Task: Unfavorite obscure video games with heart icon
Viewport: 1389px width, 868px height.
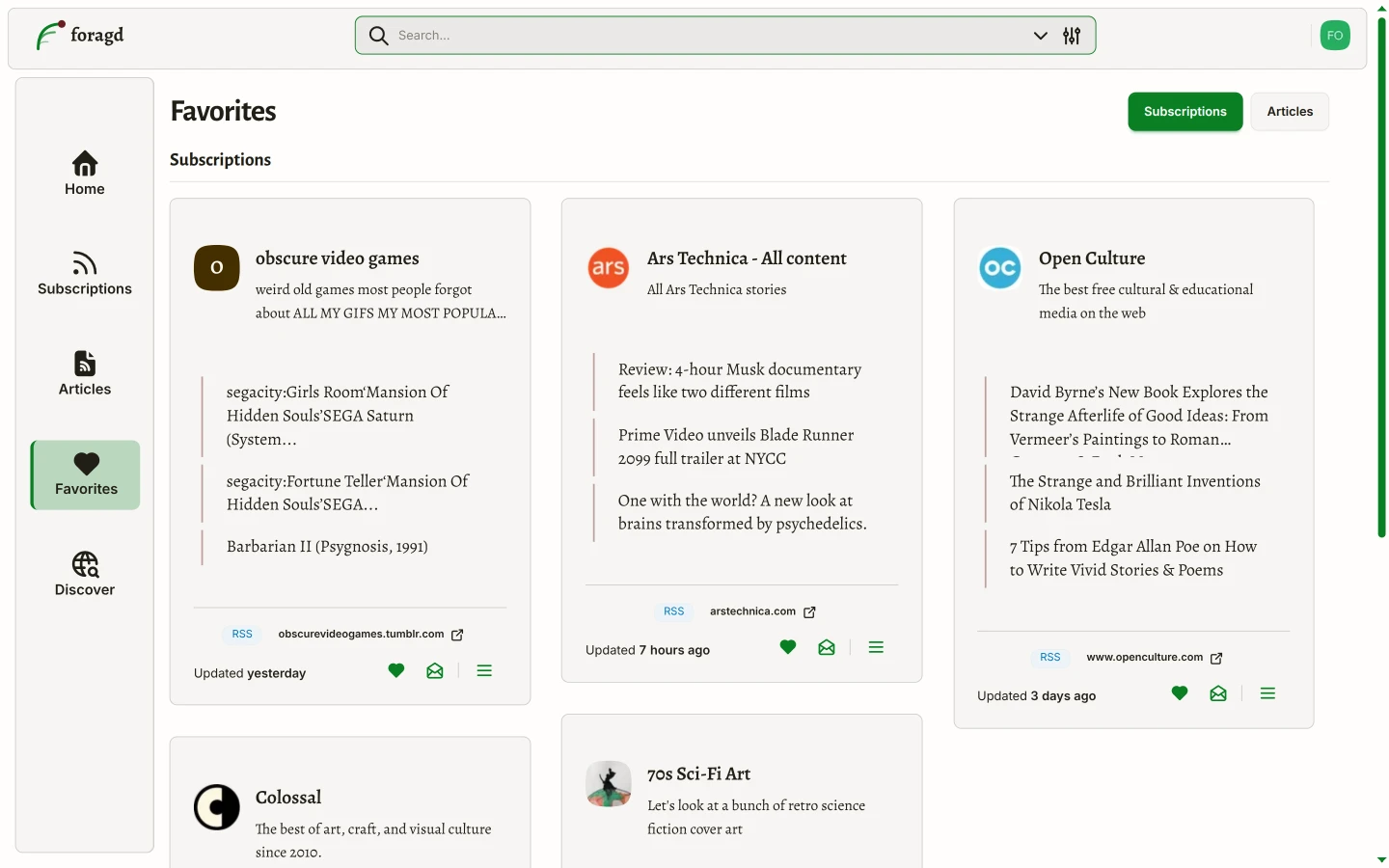Action: pos(396,671)
